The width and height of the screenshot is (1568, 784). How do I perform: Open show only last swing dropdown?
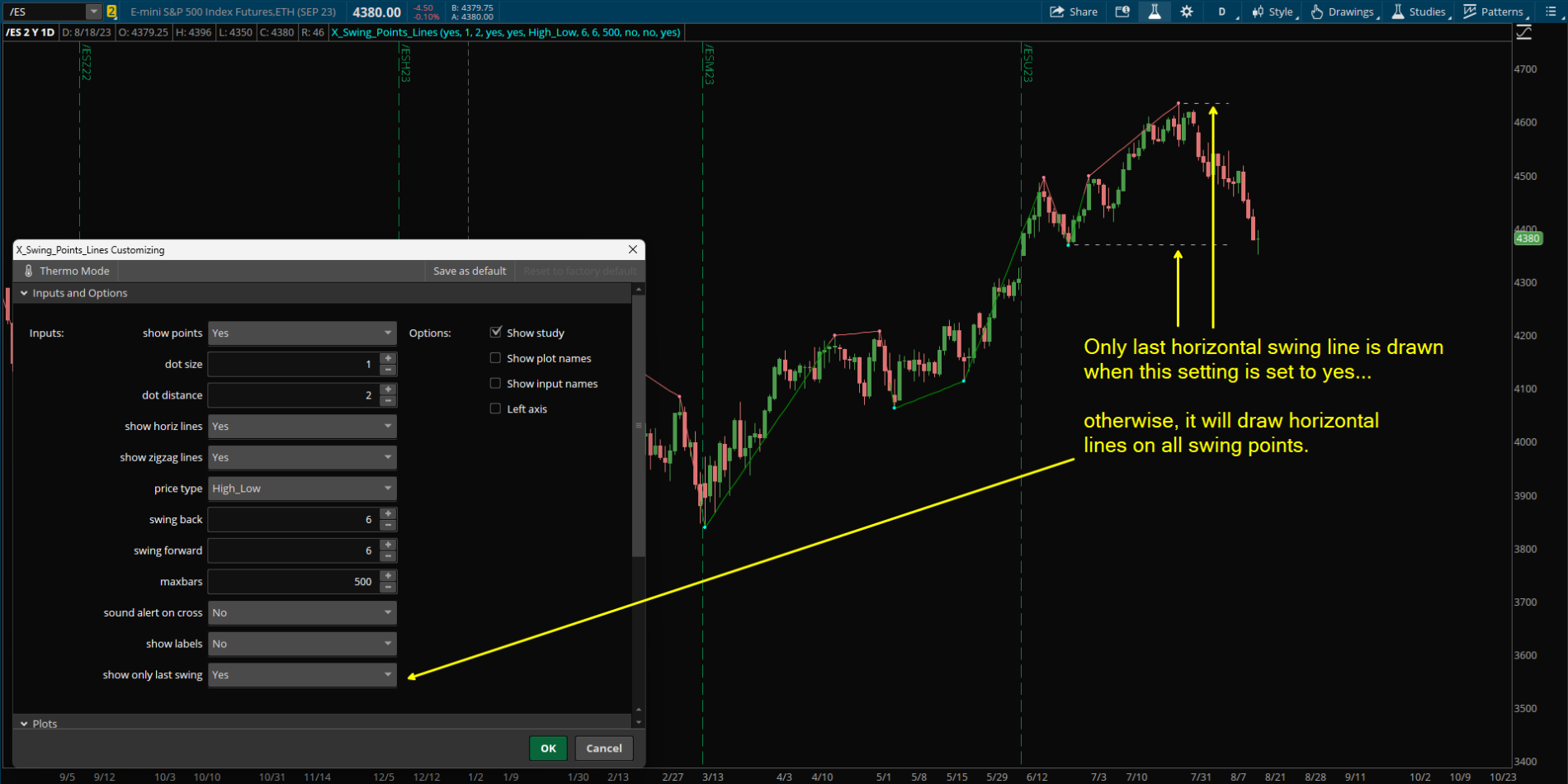pos(302,675)
